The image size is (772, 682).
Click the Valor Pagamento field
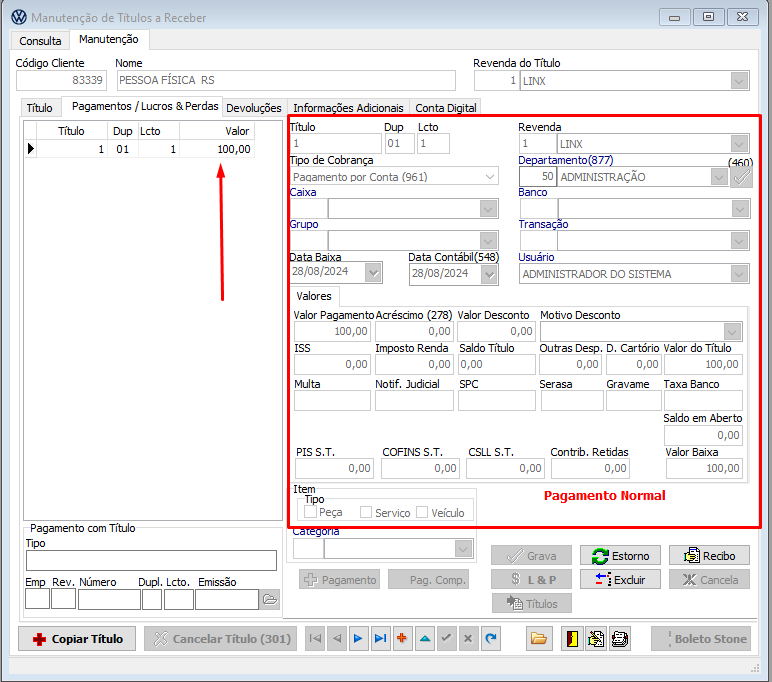[x=332, y=331]
